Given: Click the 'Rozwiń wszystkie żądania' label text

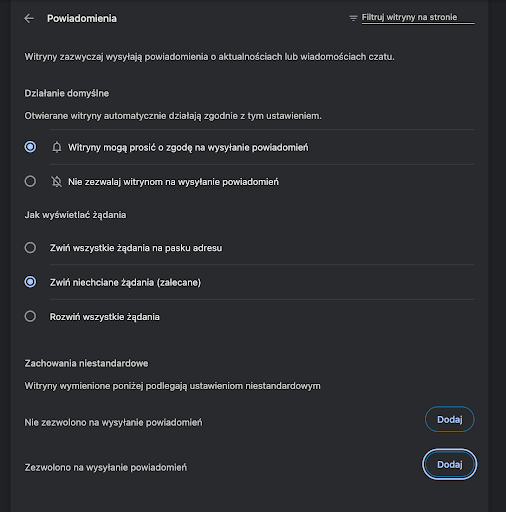Looking at the screenshot, I should click(x=105, y=317).
